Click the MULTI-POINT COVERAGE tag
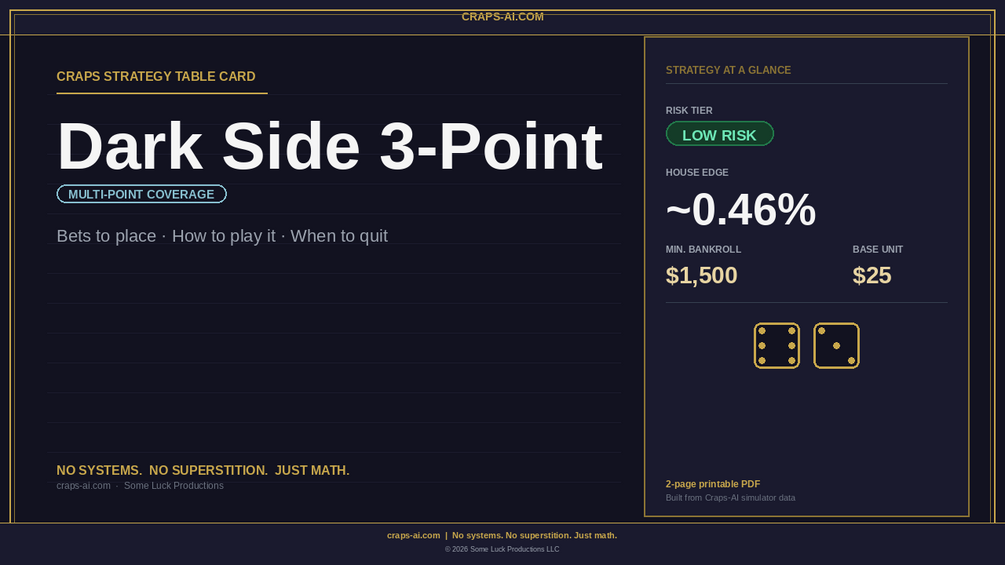Image resolution: width=1005 pixels, height=565 pixels. click(142, 194)
